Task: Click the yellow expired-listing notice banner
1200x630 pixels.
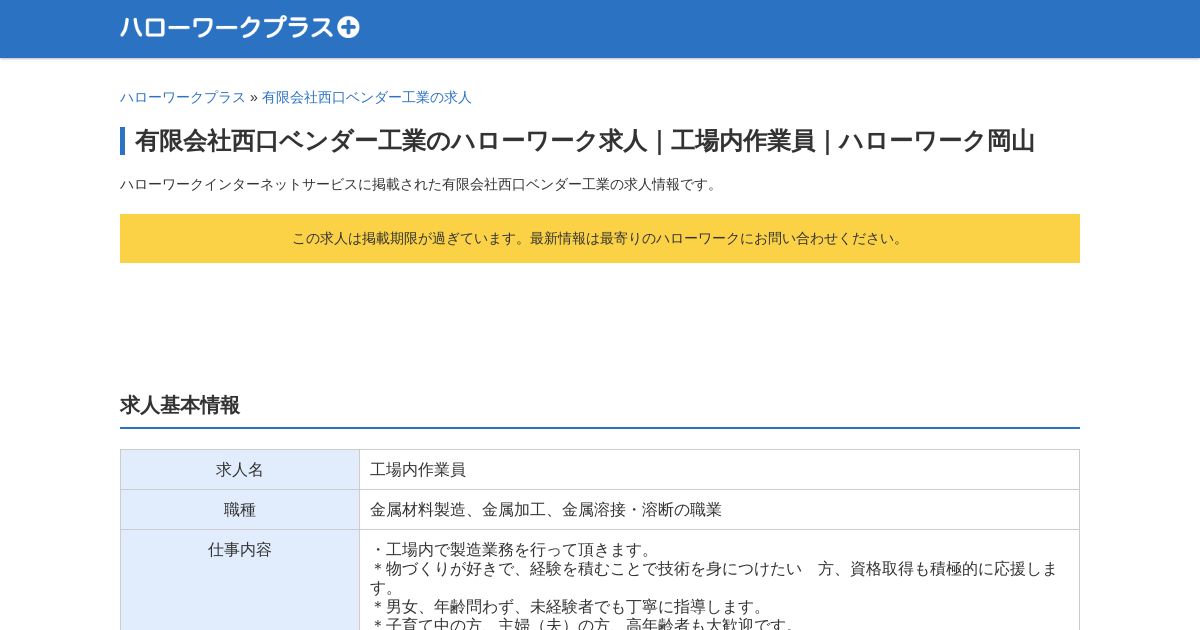Action: pyautogui.click(x=600, y=238)
